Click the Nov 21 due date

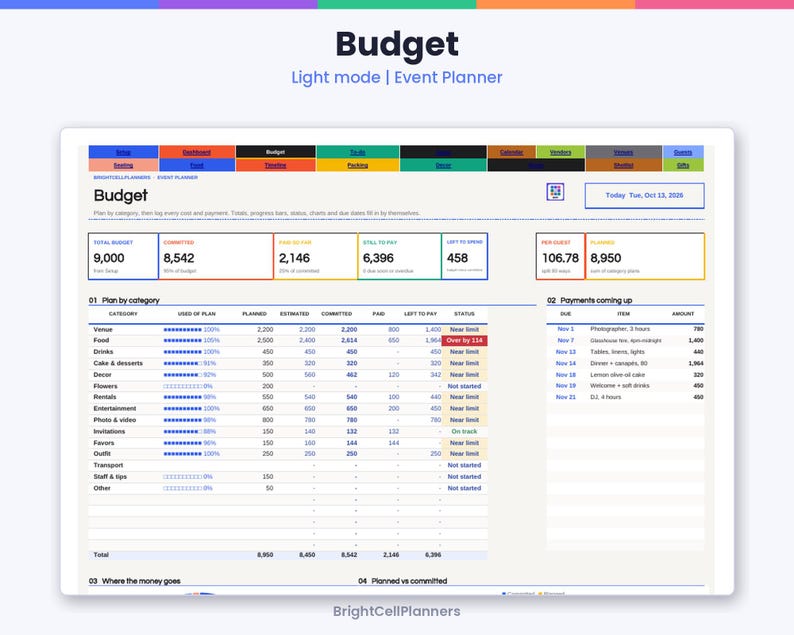click(566, 398)
